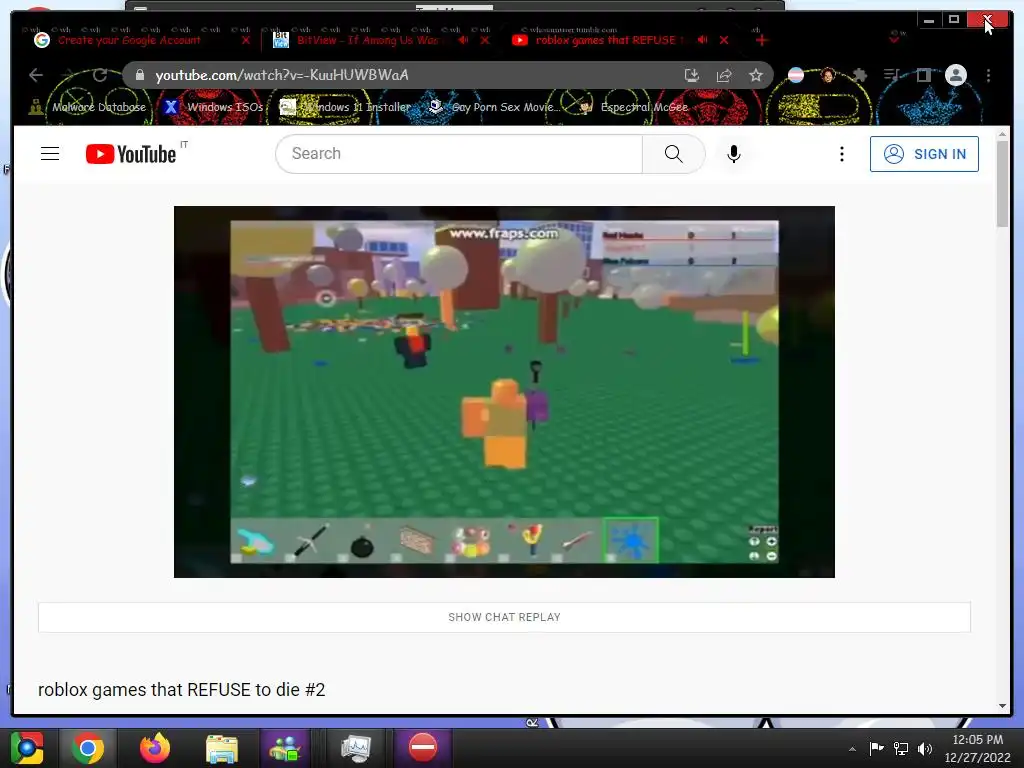The image size is (1024, 768).
Task: Open the Start orb in taskbar
Action: coord(27,748)
